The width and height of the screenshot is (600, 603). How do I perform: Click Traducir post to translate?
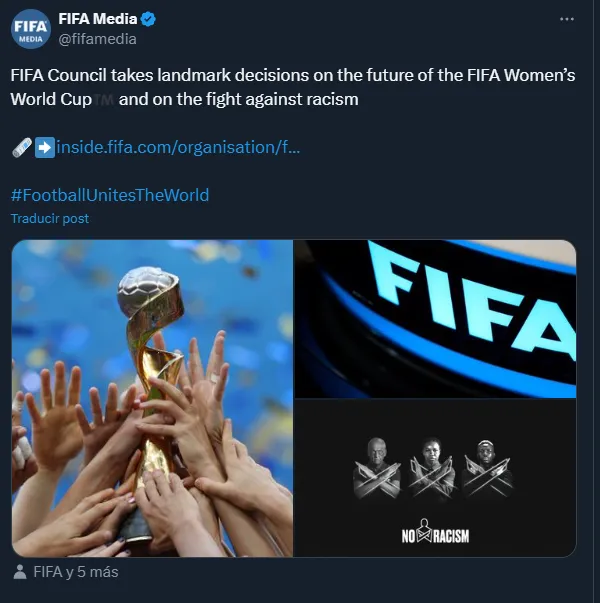click(50, 218)
